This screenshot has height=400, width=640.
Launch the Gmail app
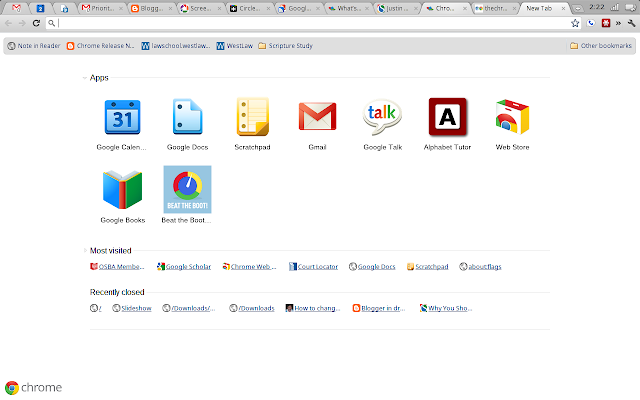pyautogui.click(x=317, y=117)
